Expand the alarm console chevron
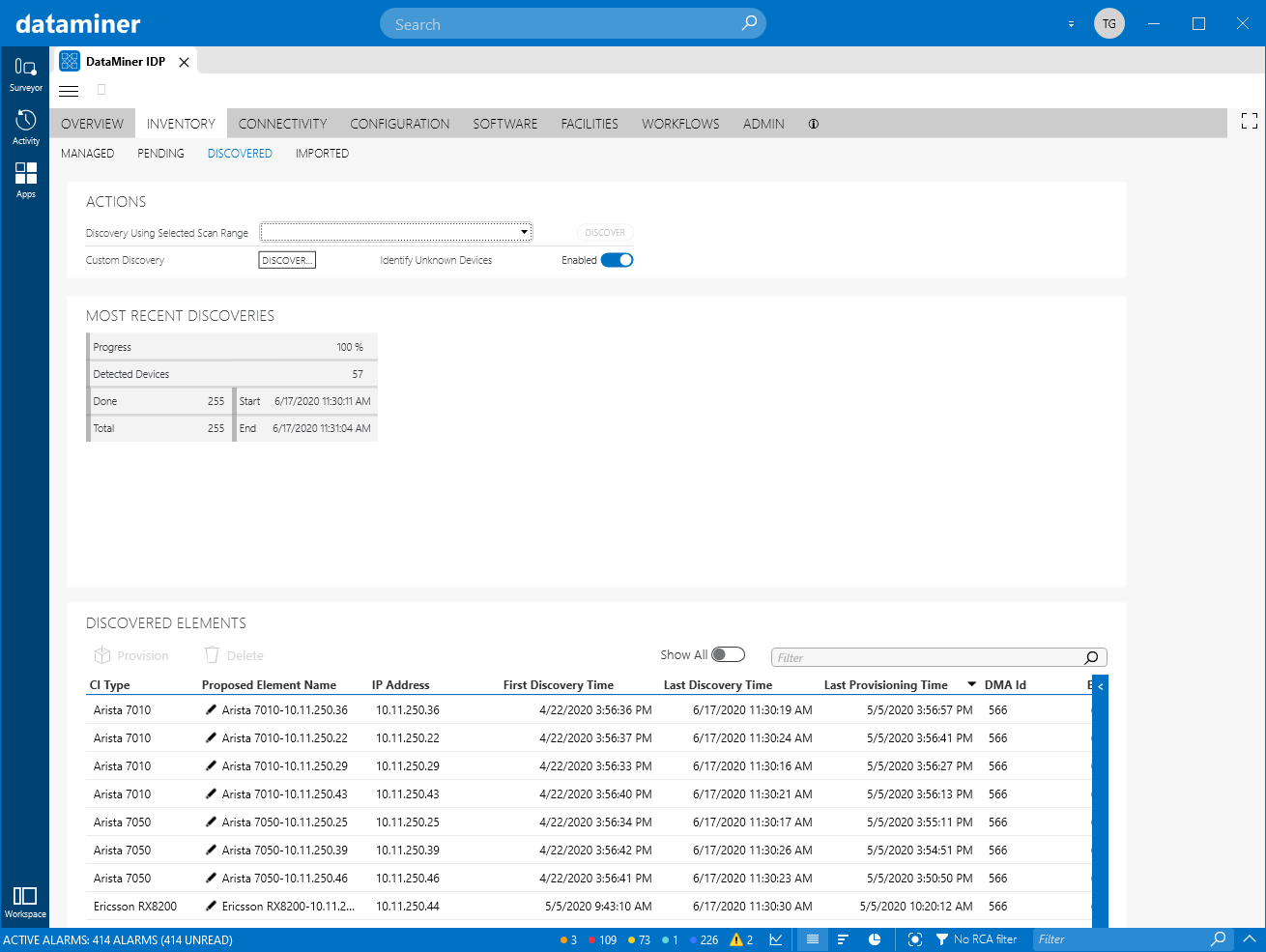This screenshot has width=1266, height=952. tap(1249, 939)
